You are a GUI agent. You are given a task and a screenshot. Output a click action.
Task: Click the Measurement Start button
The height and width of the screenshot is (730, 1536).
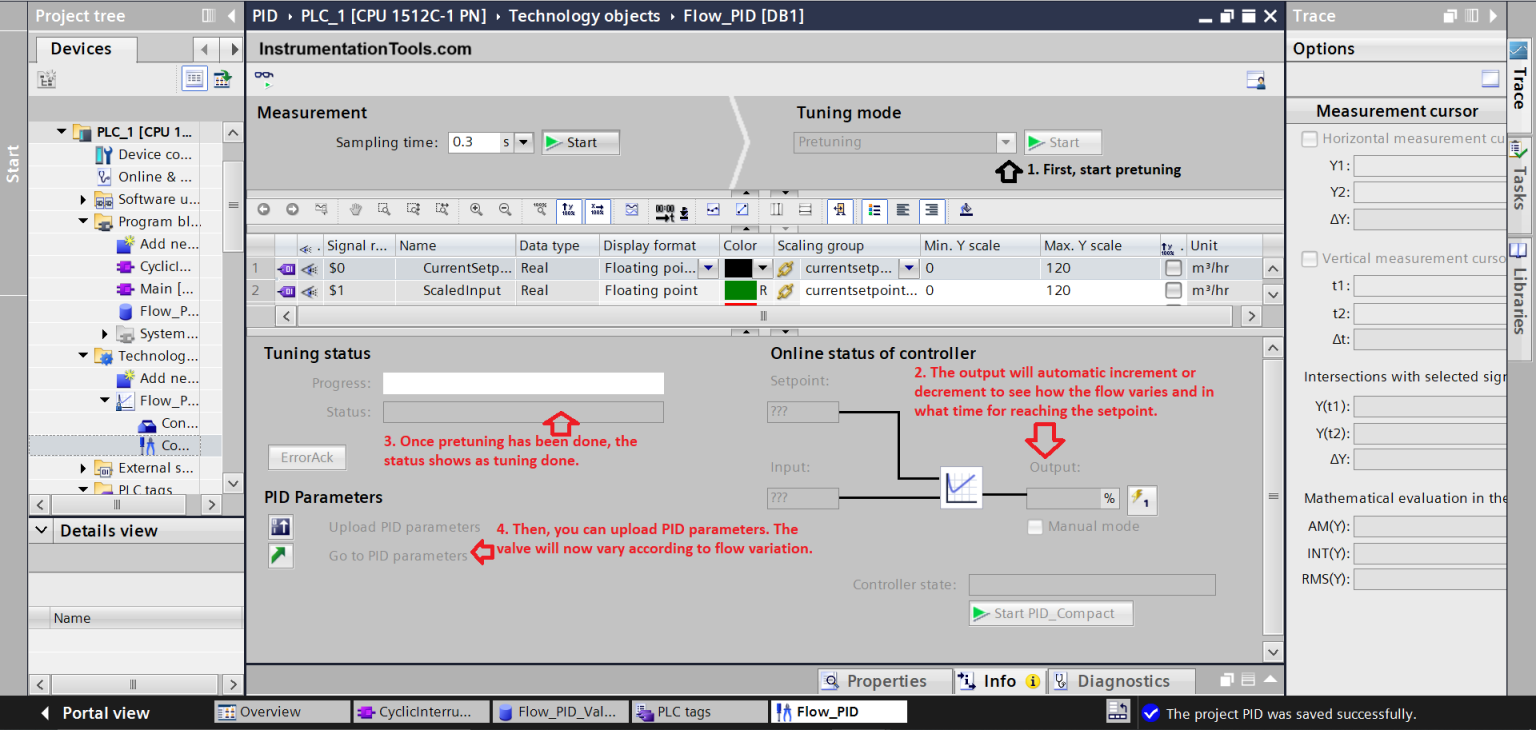pyautogui.click(x=581, y=143)
